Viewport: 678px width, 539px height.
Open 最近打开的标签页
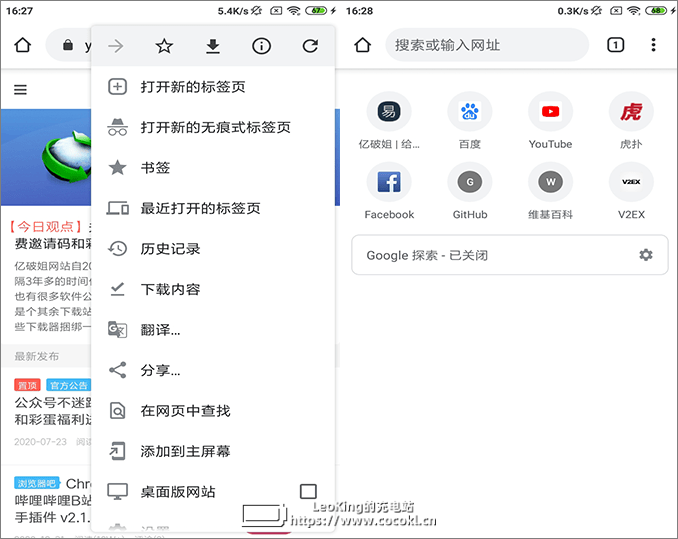coord(213,208)
